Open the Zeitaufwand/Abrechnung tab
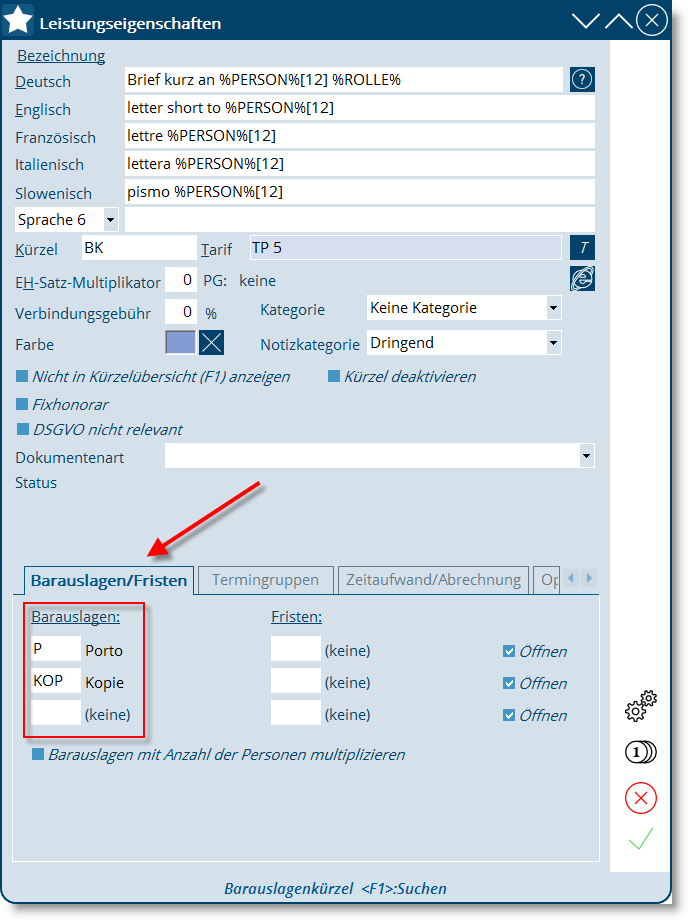688x920 pixels. click(x=432, y=580)
